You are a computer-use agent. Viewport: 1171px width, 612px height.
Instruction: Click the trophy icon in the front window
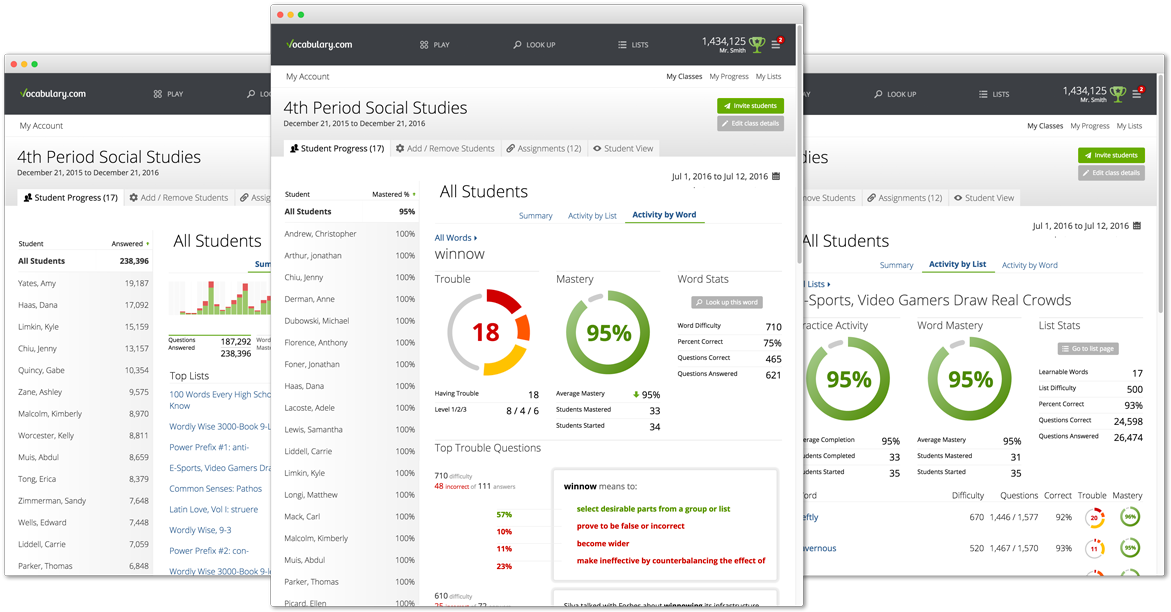(757, 44)
